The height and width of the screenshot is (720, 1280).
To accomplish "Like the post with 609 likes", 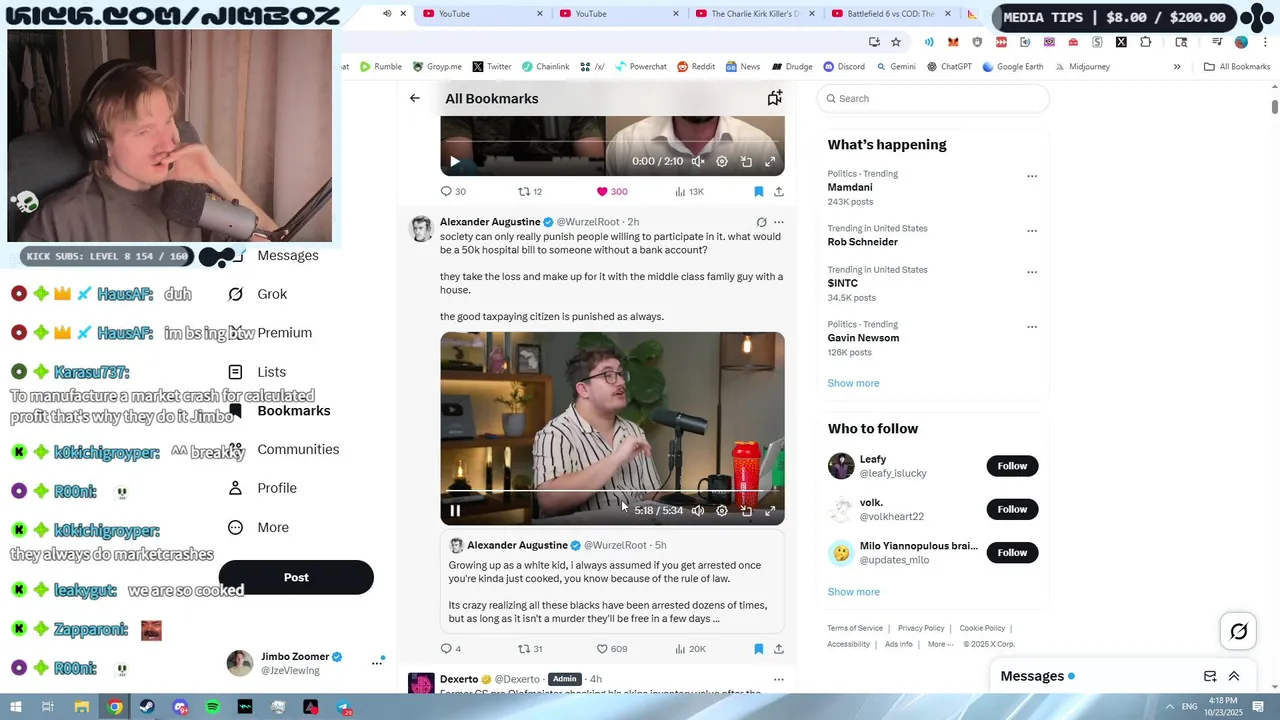I will pos(611,649).
